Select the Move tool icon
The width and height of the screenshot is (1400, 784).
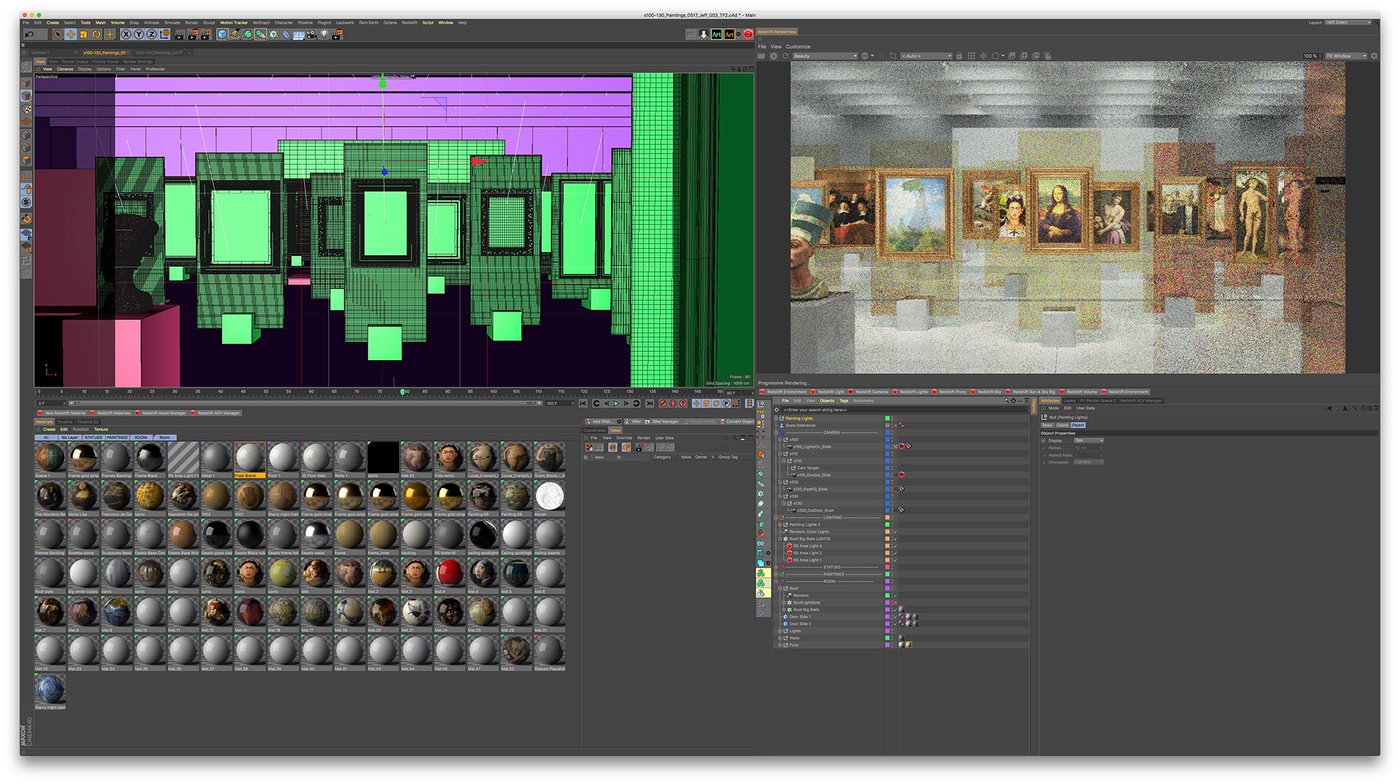(x=71, y=35)
